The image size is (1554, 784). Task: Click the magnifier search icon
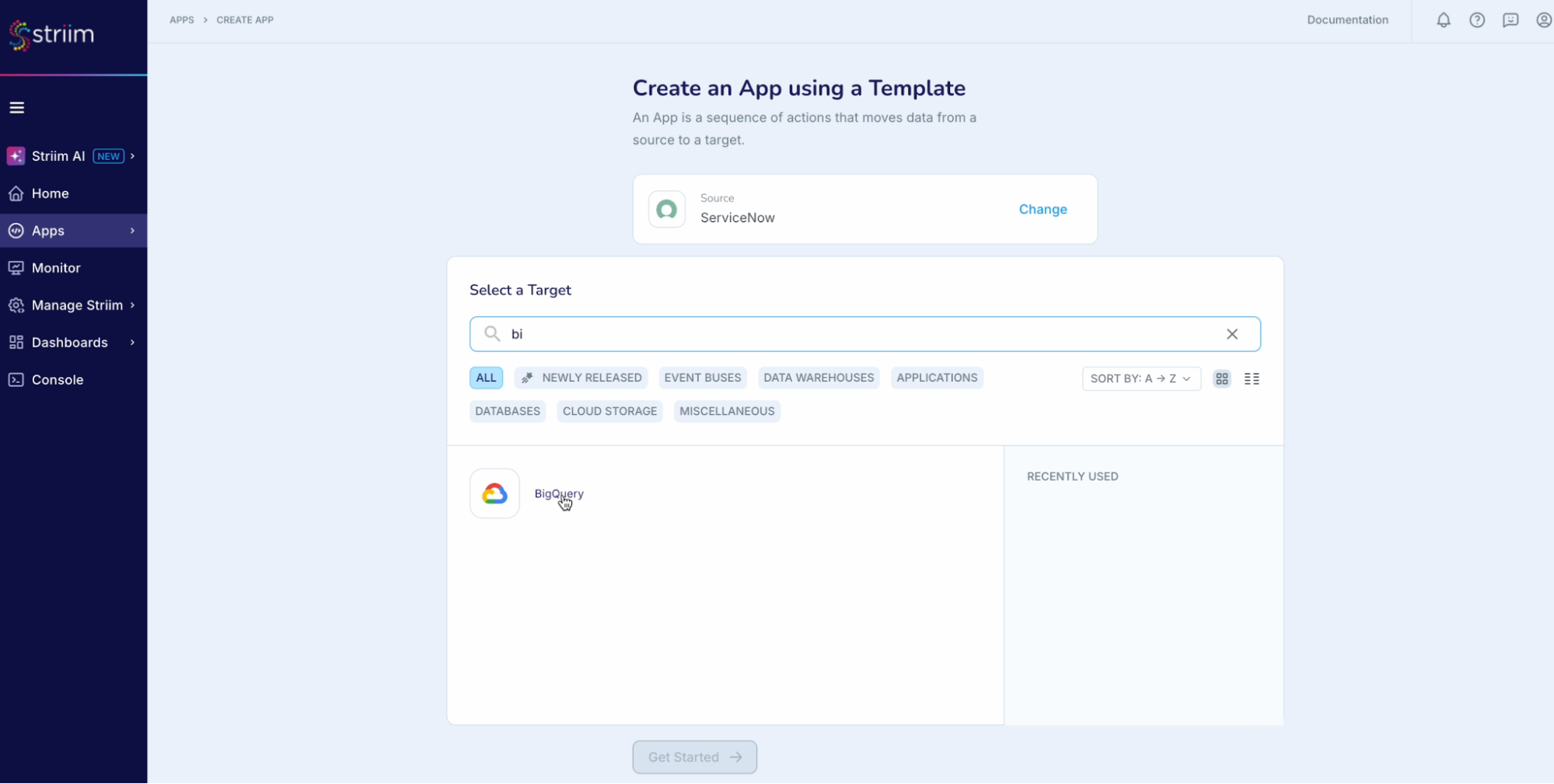(492, 334)
